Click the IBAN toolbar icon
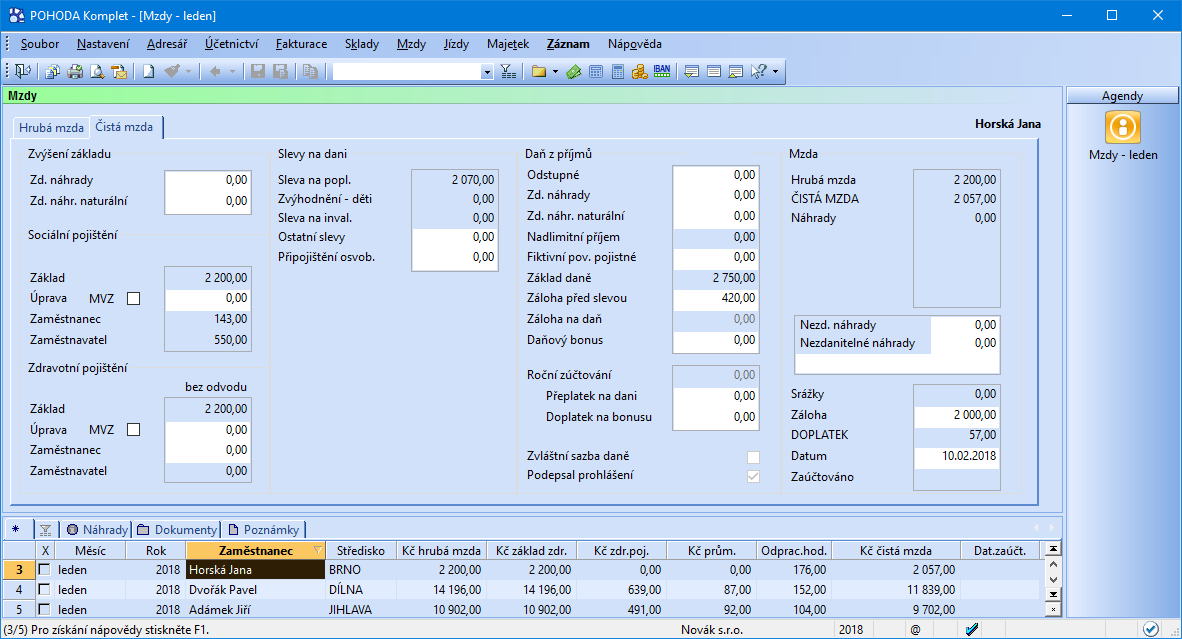The width and height of the screenshot is (1182, 639). point(662,72)
